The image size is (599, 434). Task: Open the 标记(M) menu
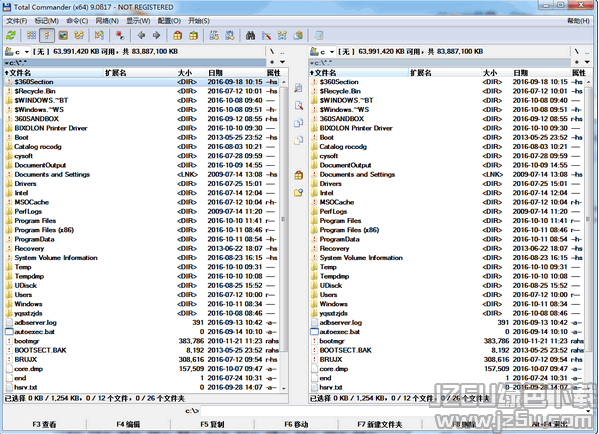pos(47,21)
